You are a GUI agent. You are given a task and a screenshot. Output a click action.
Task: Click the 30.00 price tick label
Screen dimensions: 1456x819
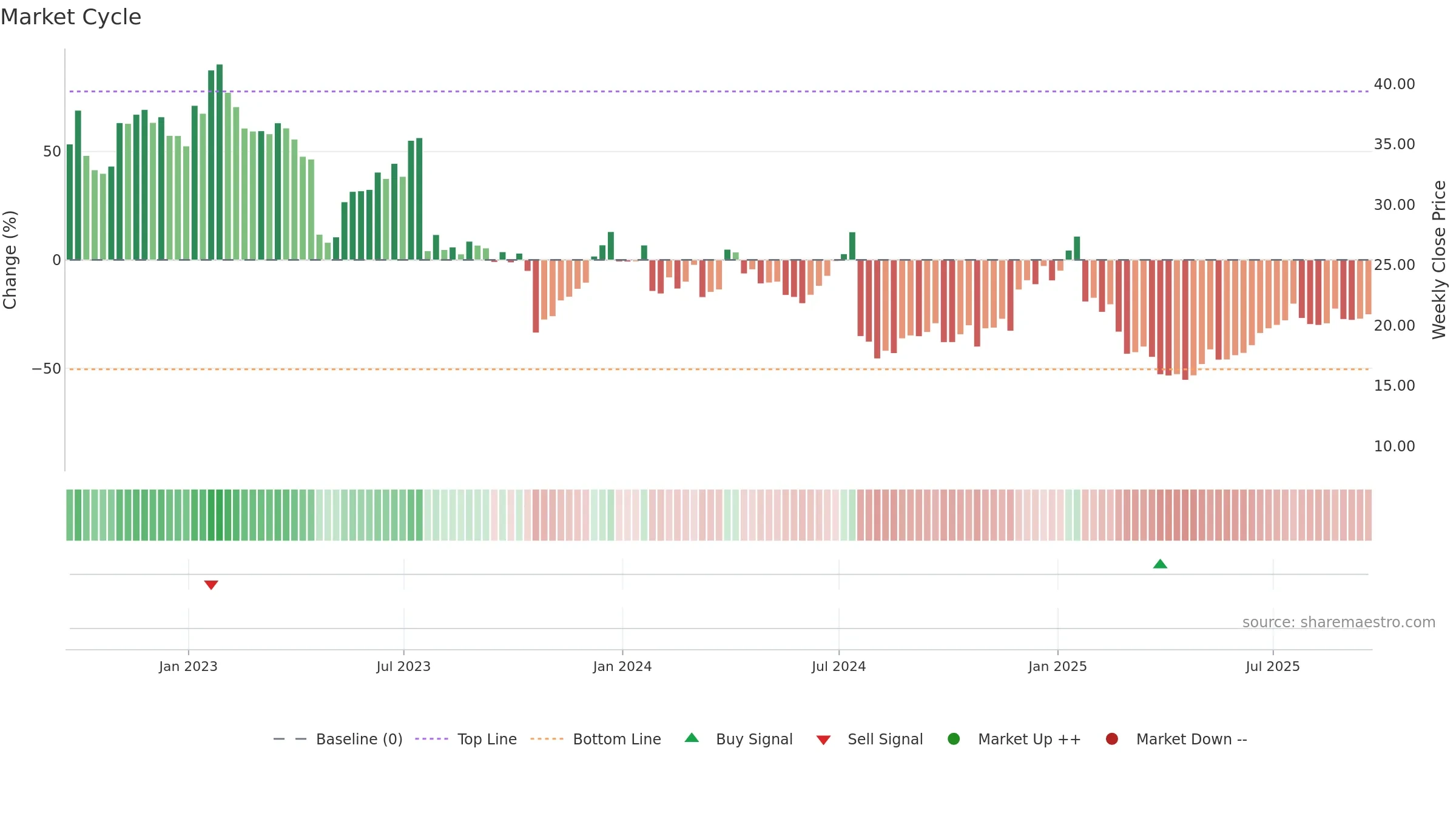click(x=1394, y=205)
